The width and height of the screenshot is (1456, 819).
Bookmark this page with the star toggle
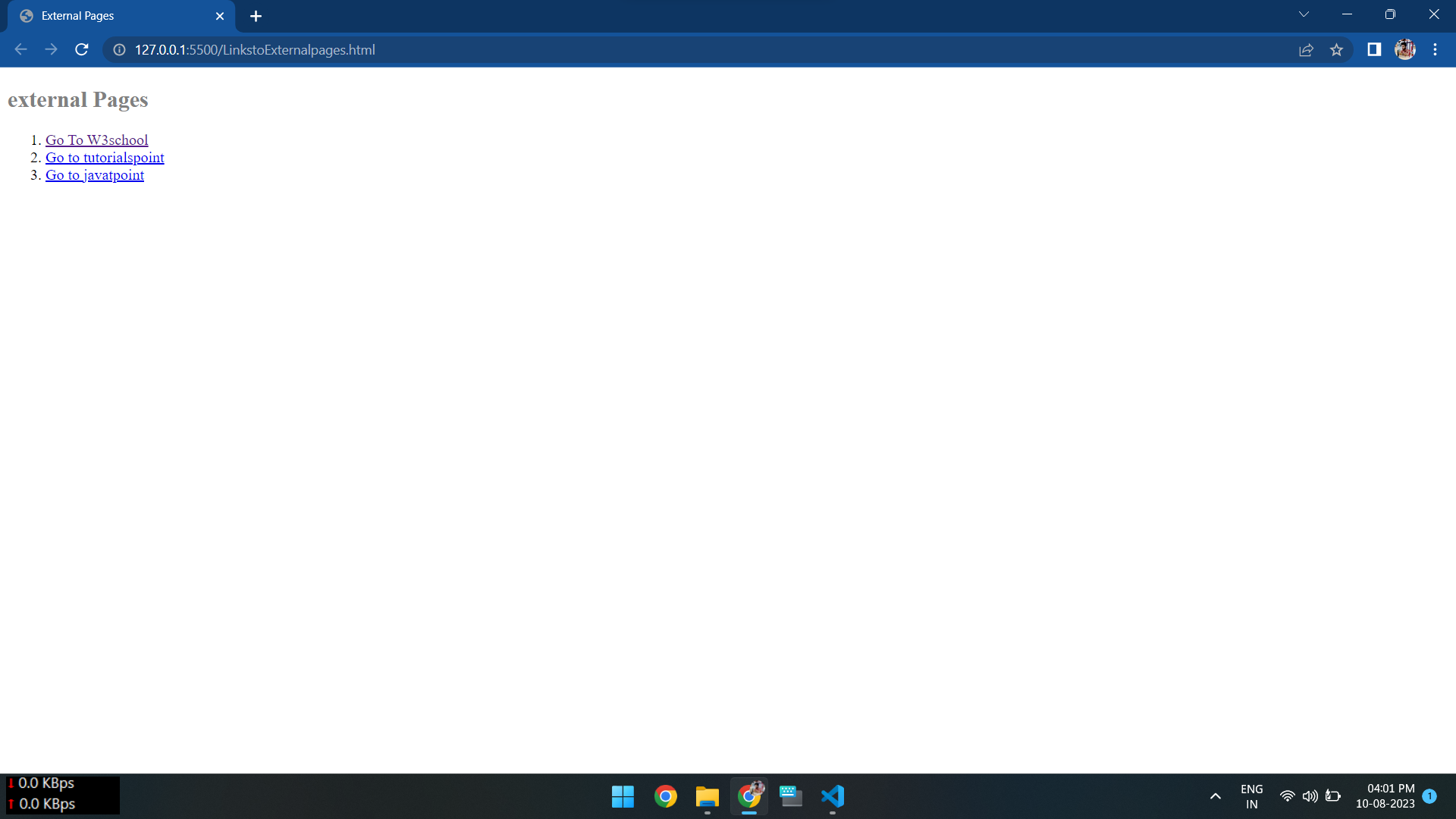click(1337, 49)
